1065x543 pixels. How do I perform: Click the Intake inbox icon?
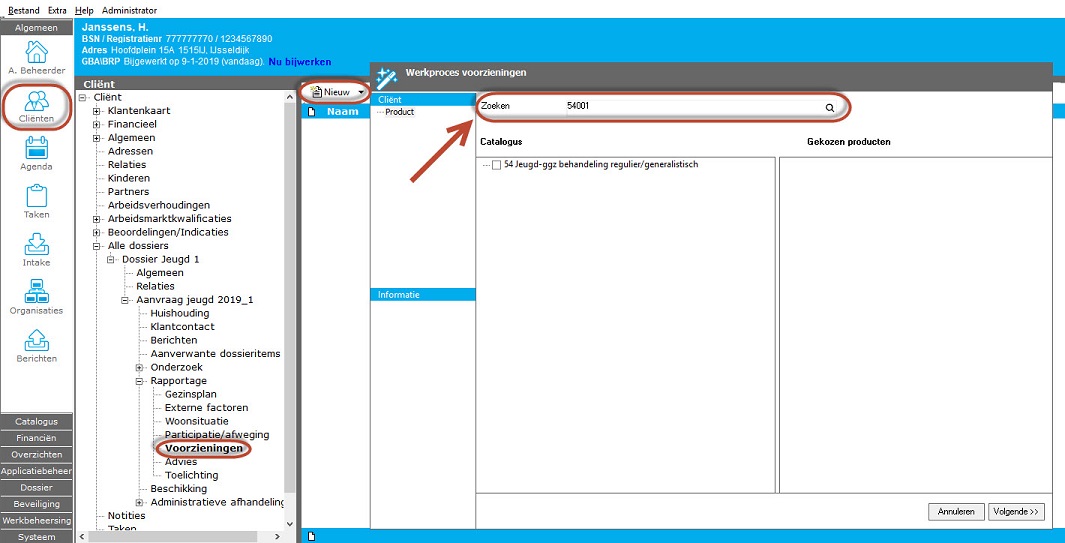(x=36, y=244)
